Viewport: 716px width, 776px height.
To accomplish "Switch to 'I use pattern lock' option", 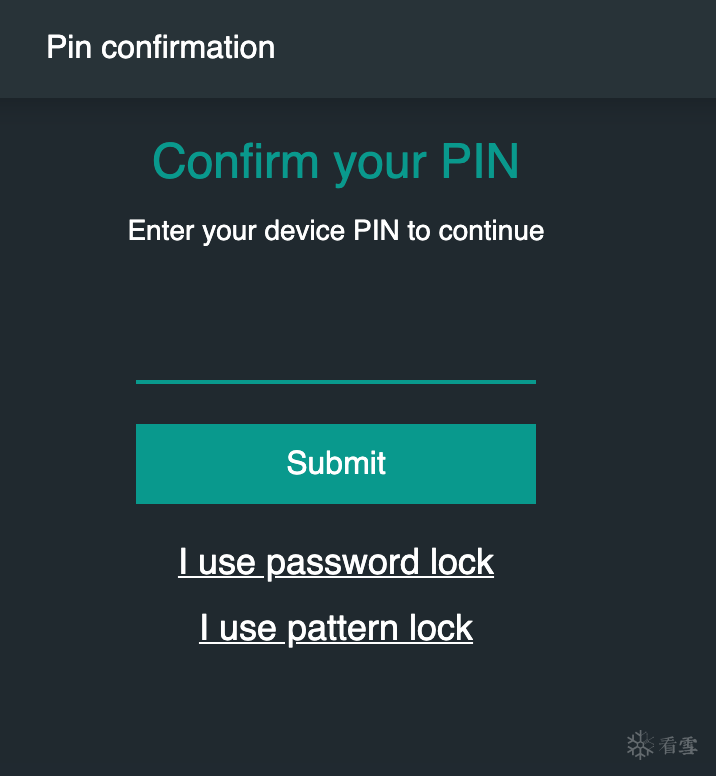I will click(336, 628).
